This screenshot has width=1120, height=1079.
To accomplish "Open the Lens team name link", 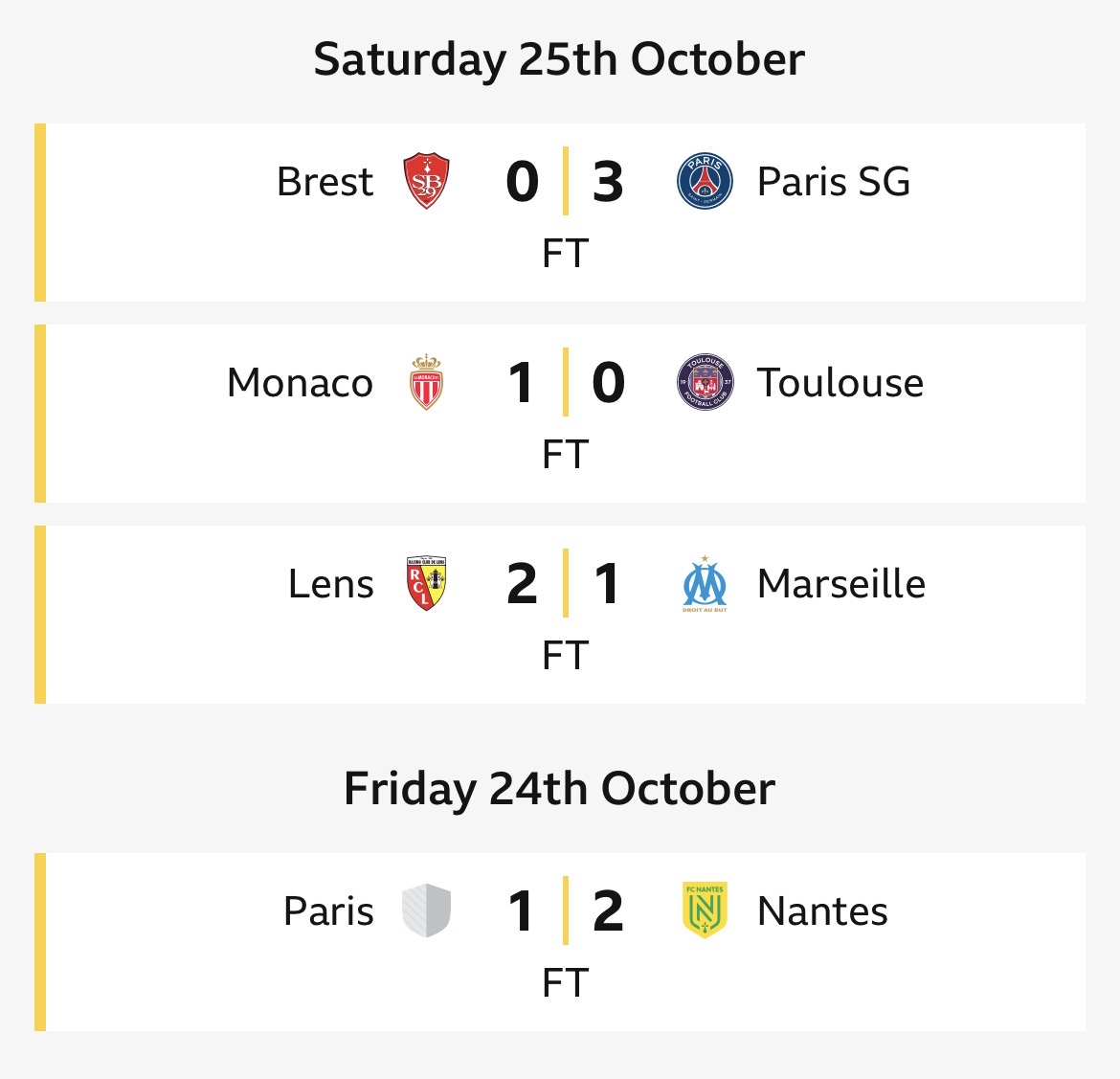I will tap(330, 583).
